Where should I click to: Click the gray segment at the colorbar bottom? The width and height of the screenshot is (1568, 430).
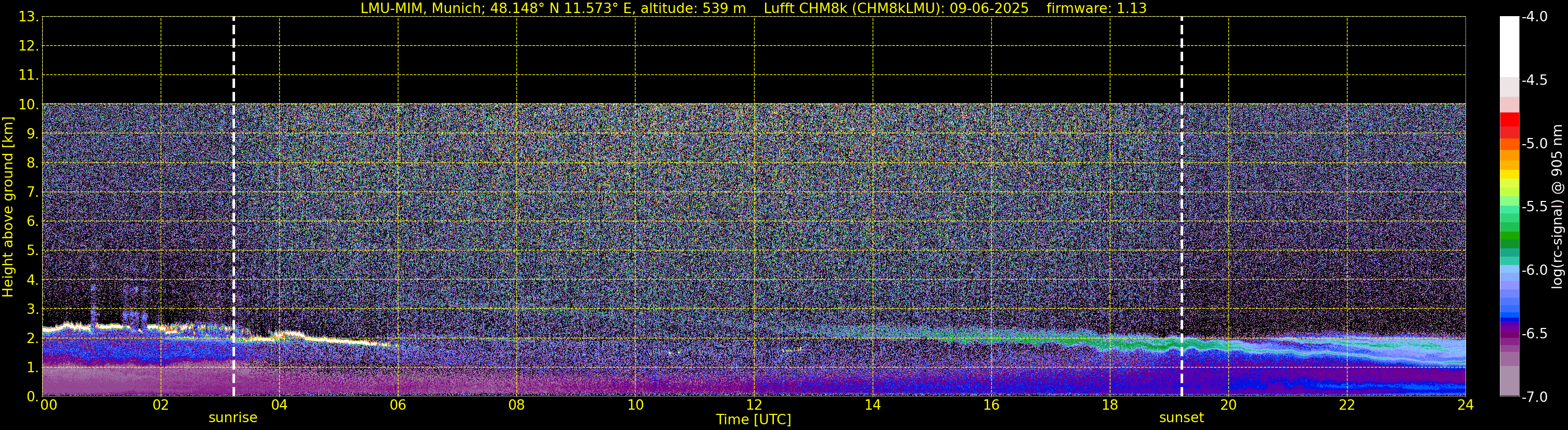click(x=1510, y=381)
